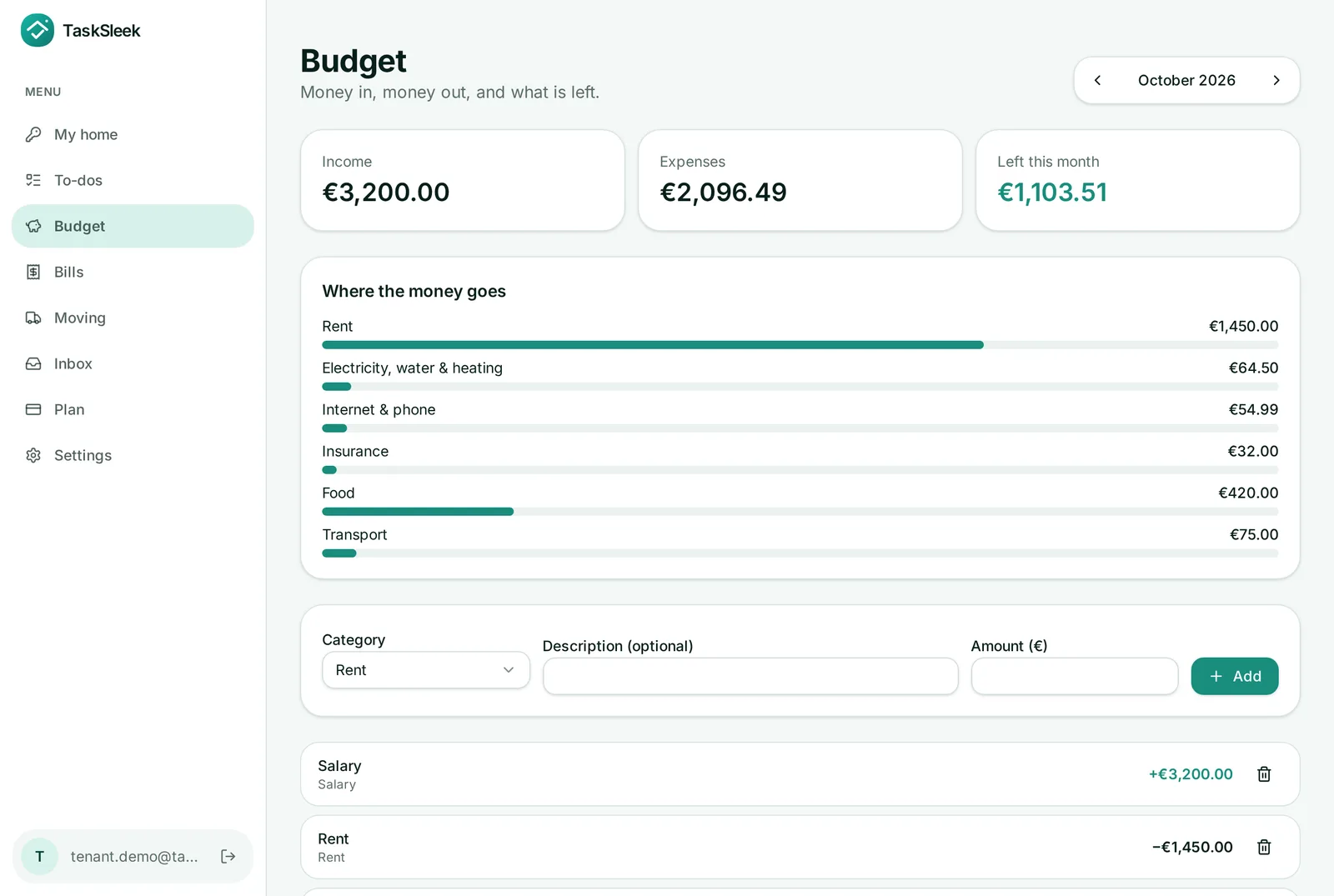Click the log out arrow icon

(228, 856)
